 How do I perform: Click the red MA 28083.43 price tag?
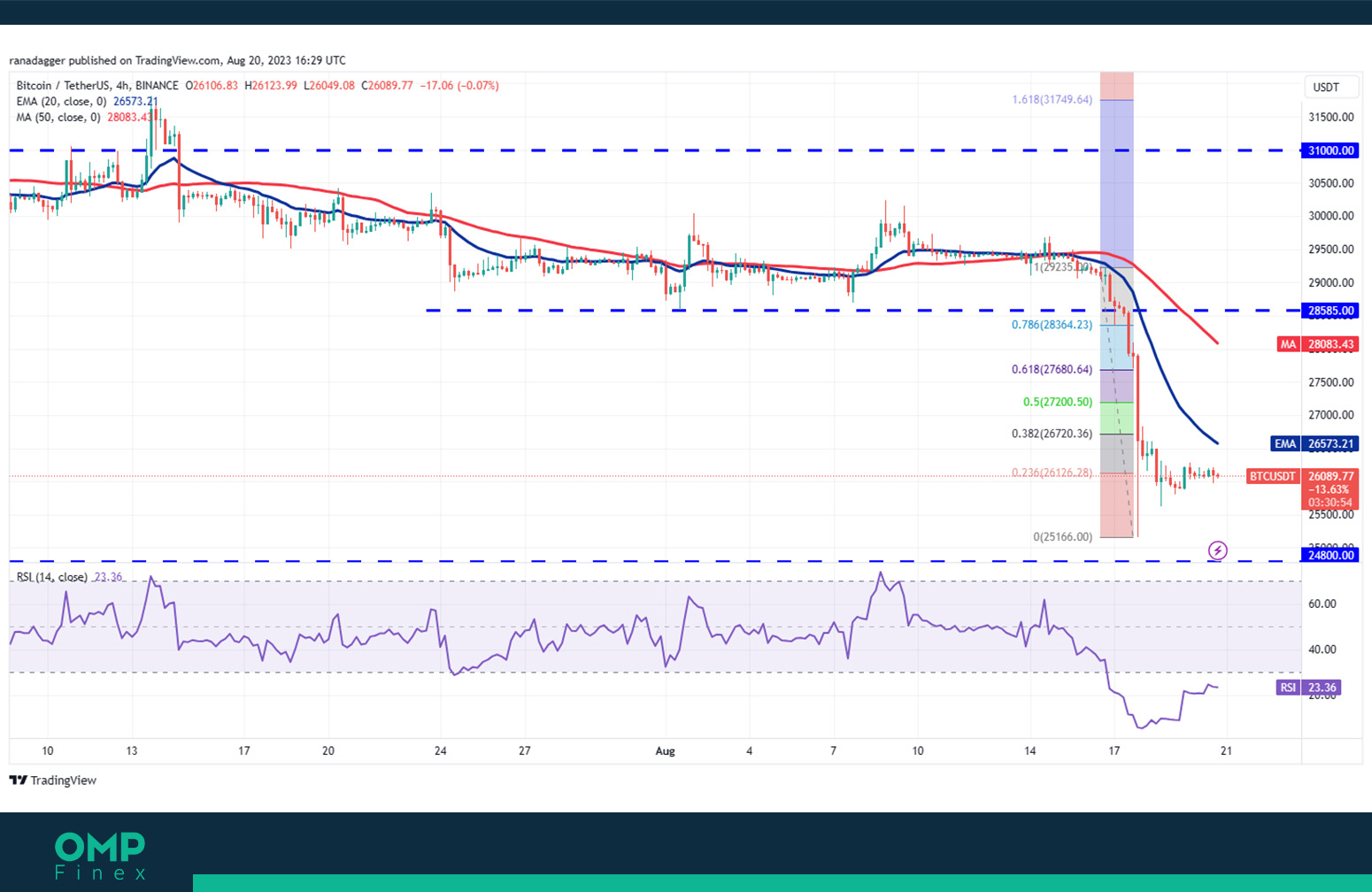click(1316, 344)
